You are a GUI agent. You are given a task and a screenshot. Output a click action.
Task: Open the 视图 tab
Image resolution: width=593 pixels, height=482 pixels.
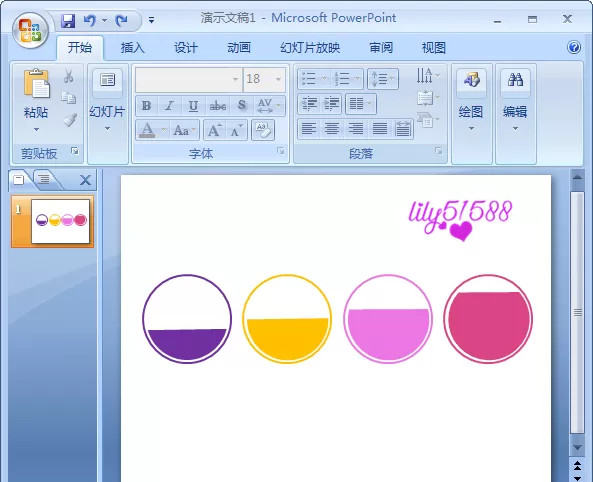point(433,48)
